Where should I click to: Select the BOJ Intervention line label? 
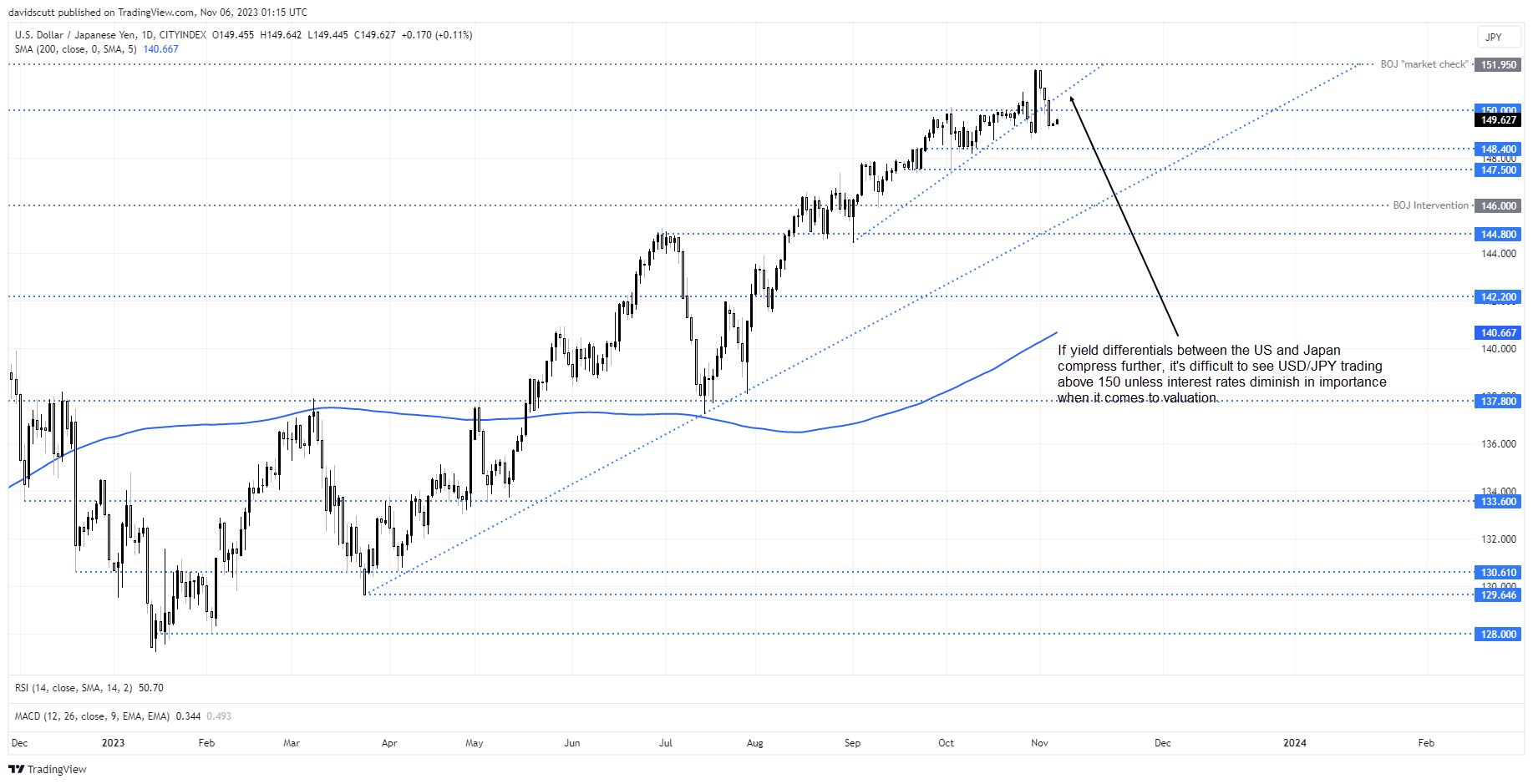(1430, 205)
